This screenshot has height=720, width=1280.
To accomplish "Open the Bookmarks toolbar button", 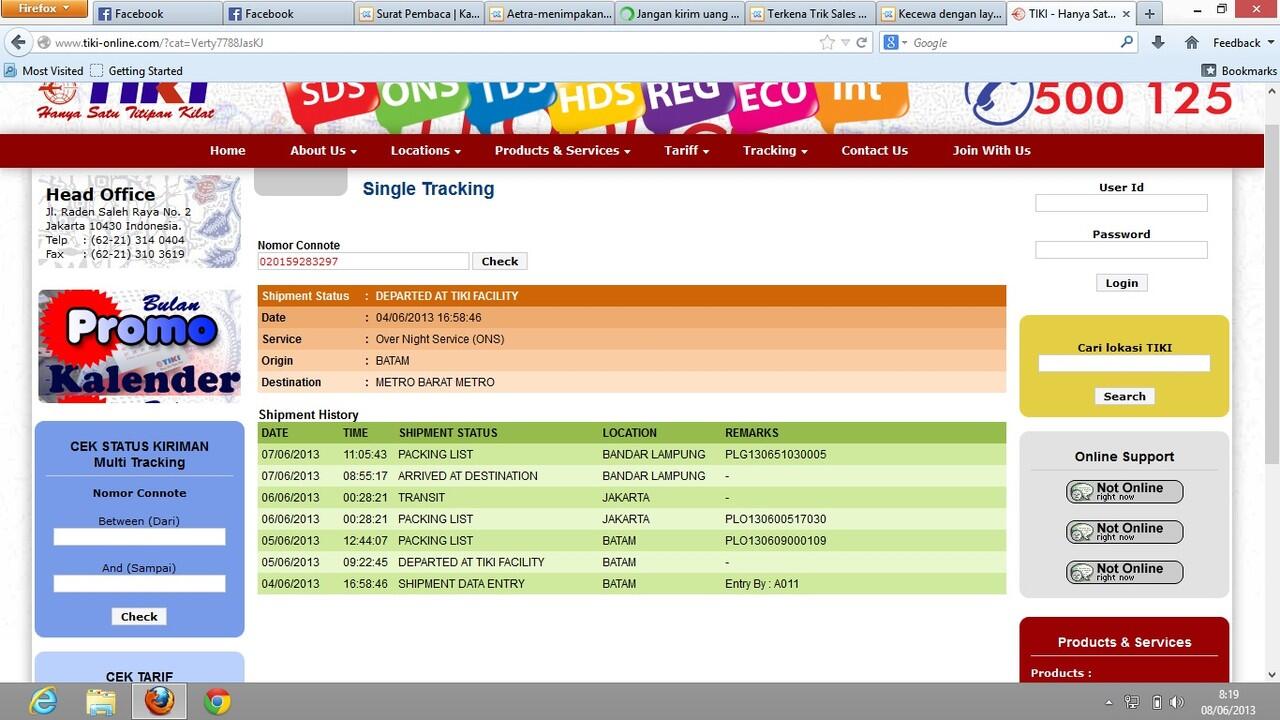I will (1239, 71).
